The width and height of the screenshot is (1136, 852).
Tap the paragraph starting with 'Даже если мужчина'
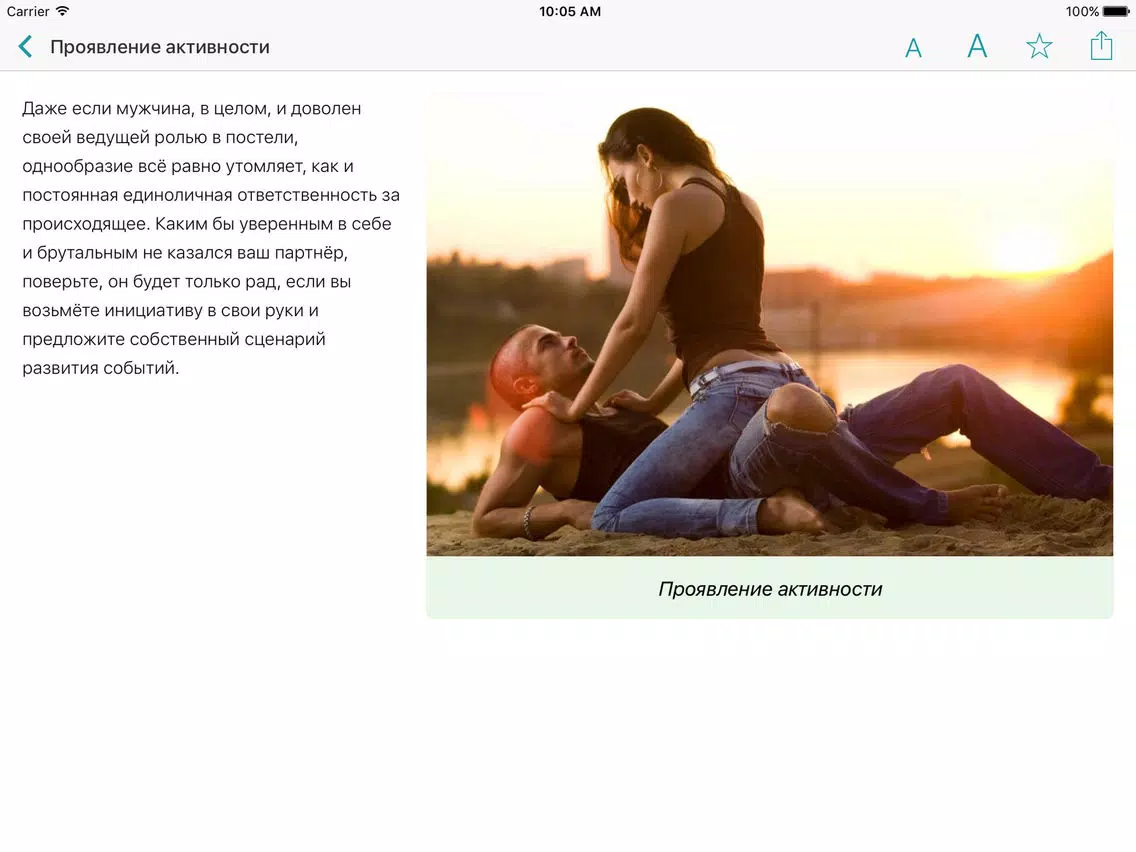coord(211,238)
